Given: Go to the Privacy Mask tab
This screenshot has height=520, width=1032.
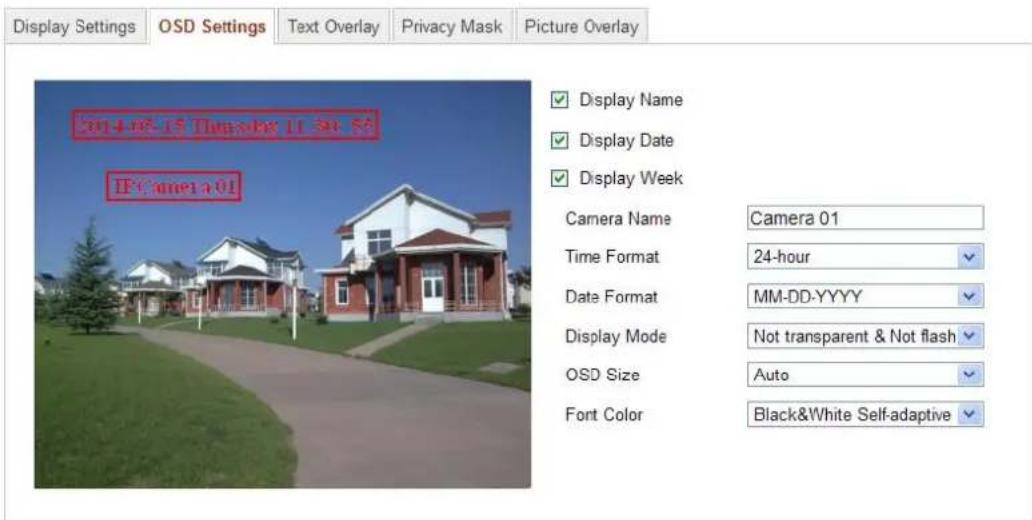Looking at the screenshot, I should 452,26.
